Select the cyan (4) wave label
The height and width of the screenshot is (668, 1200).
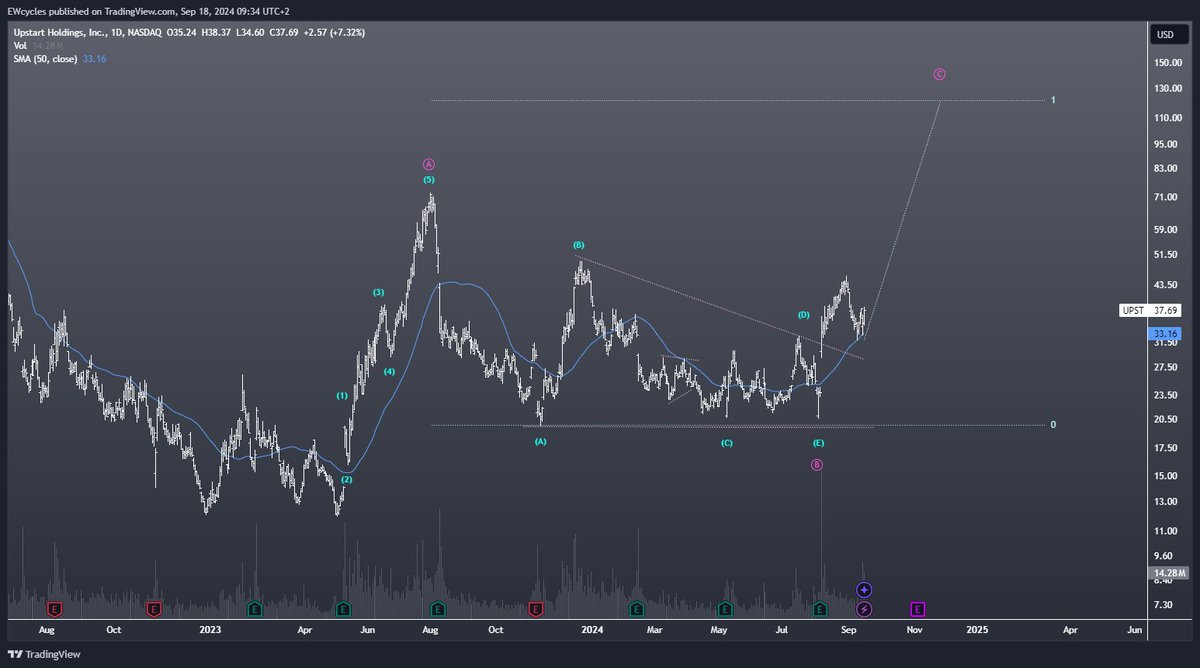tap(389, 372)
